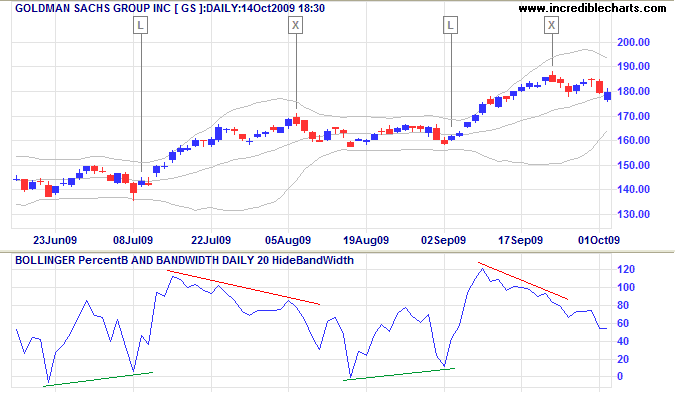This screenshot has width=675, height=395.
Task: Click the 05Aug09 date label
Action: tap(288, 240)
